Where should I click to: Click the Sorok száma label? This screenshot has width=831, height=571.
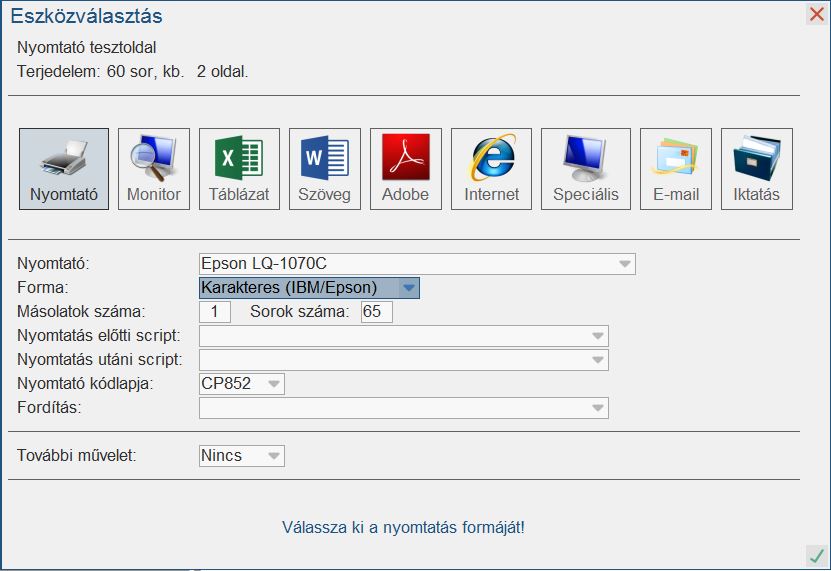point(300,311)
